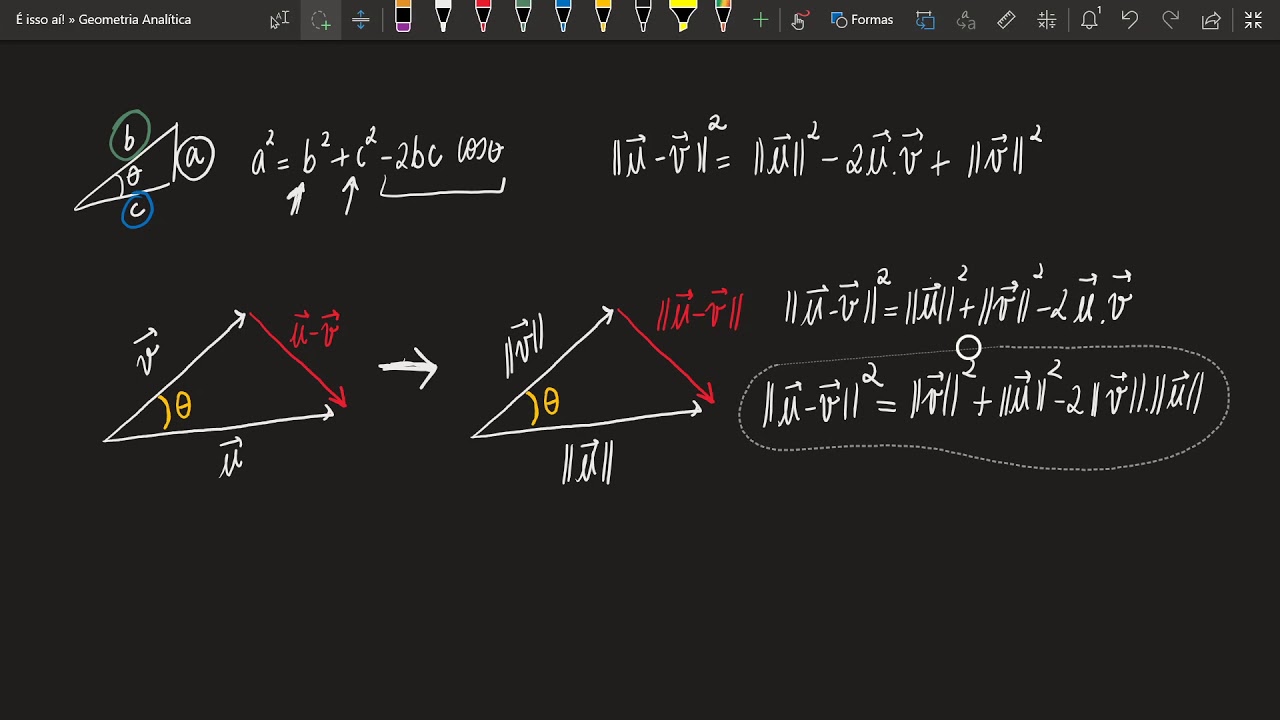Select the objects or type text tool
Viewport: 1280px width, 720px height.
tap(280, 20)
